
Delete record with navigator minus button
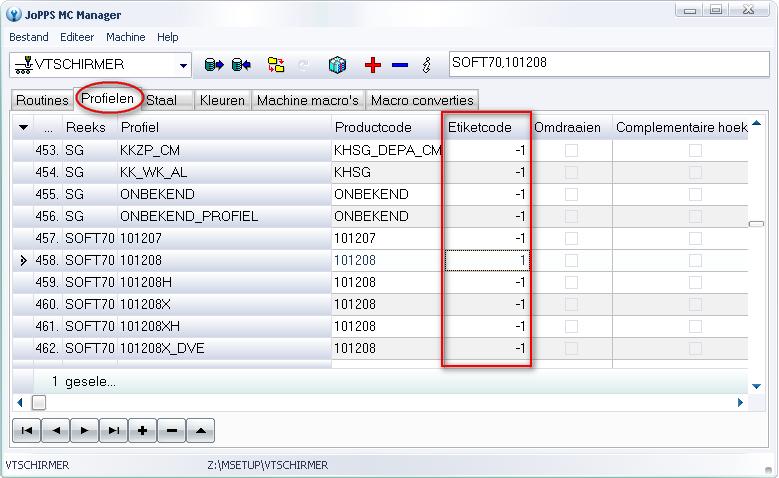171,430
